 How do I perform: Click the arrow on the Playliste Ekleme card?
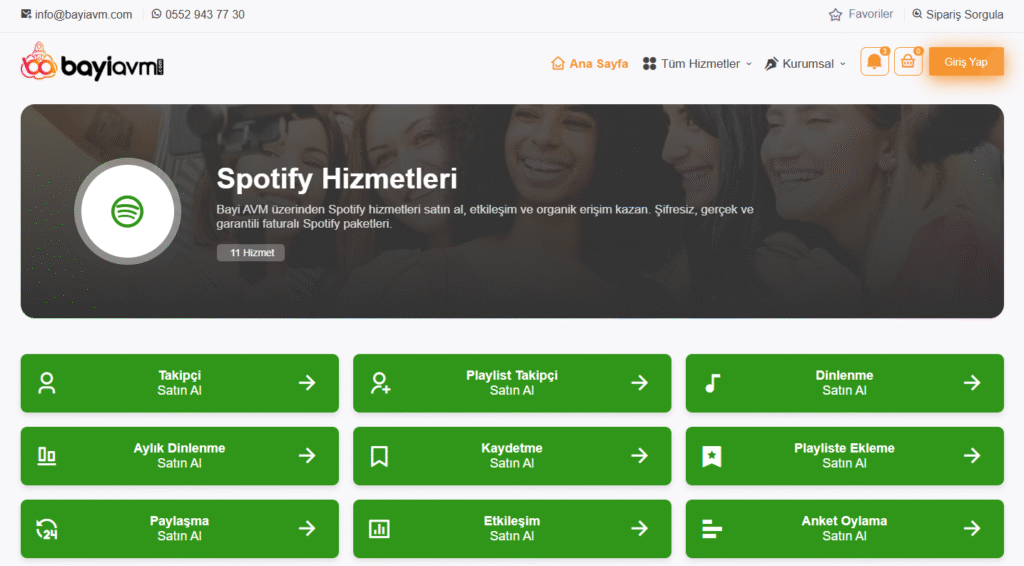(x=972, y=456)
